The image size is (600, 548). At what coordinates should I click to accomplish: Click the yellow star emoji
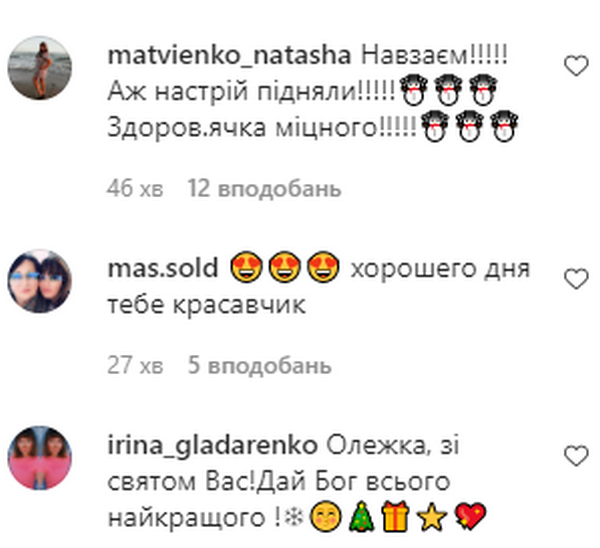432,517
